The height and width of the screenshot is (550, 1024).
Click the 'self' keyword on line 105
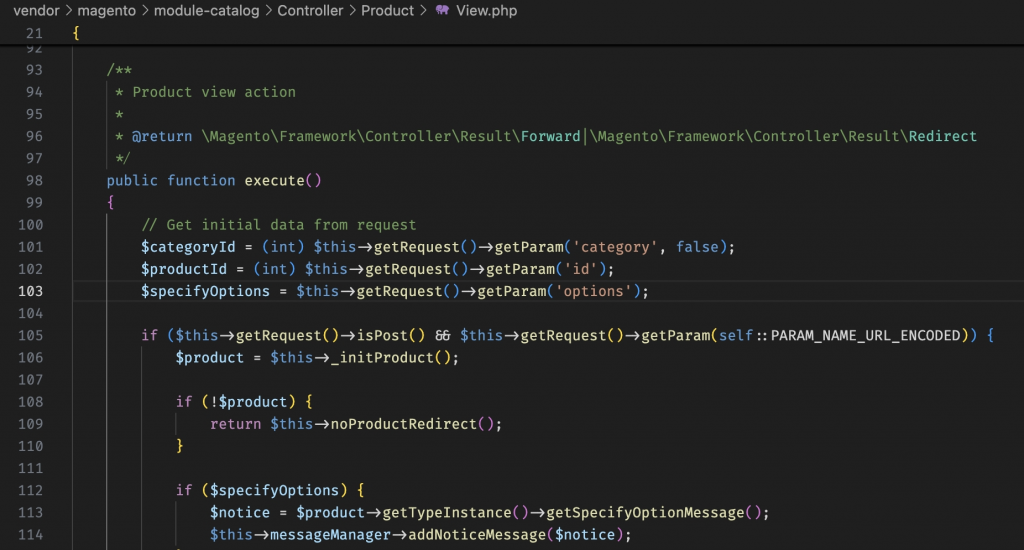coord(735,335)
